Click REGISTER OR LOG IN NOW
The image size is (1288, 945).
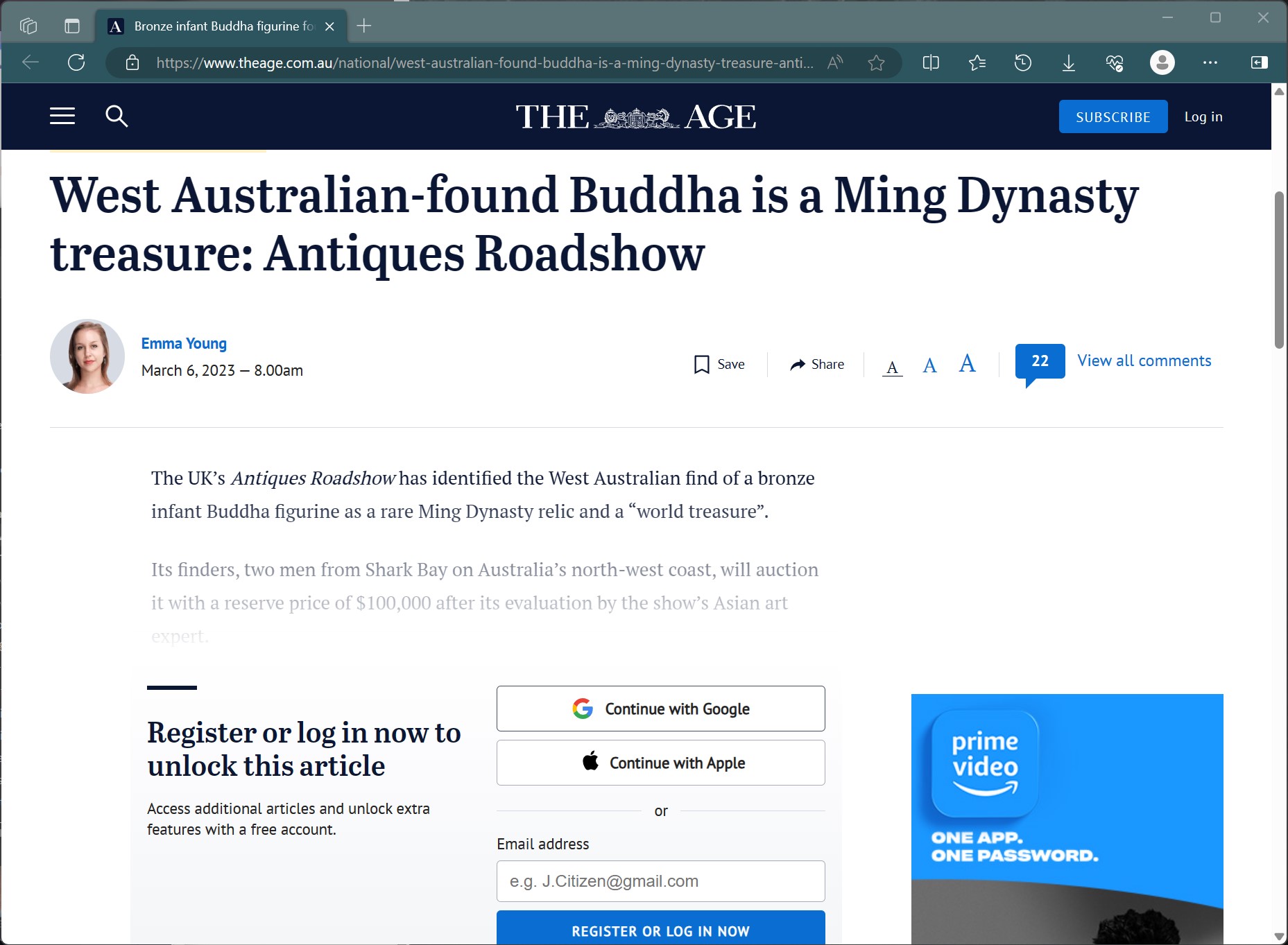pos(660,929)
